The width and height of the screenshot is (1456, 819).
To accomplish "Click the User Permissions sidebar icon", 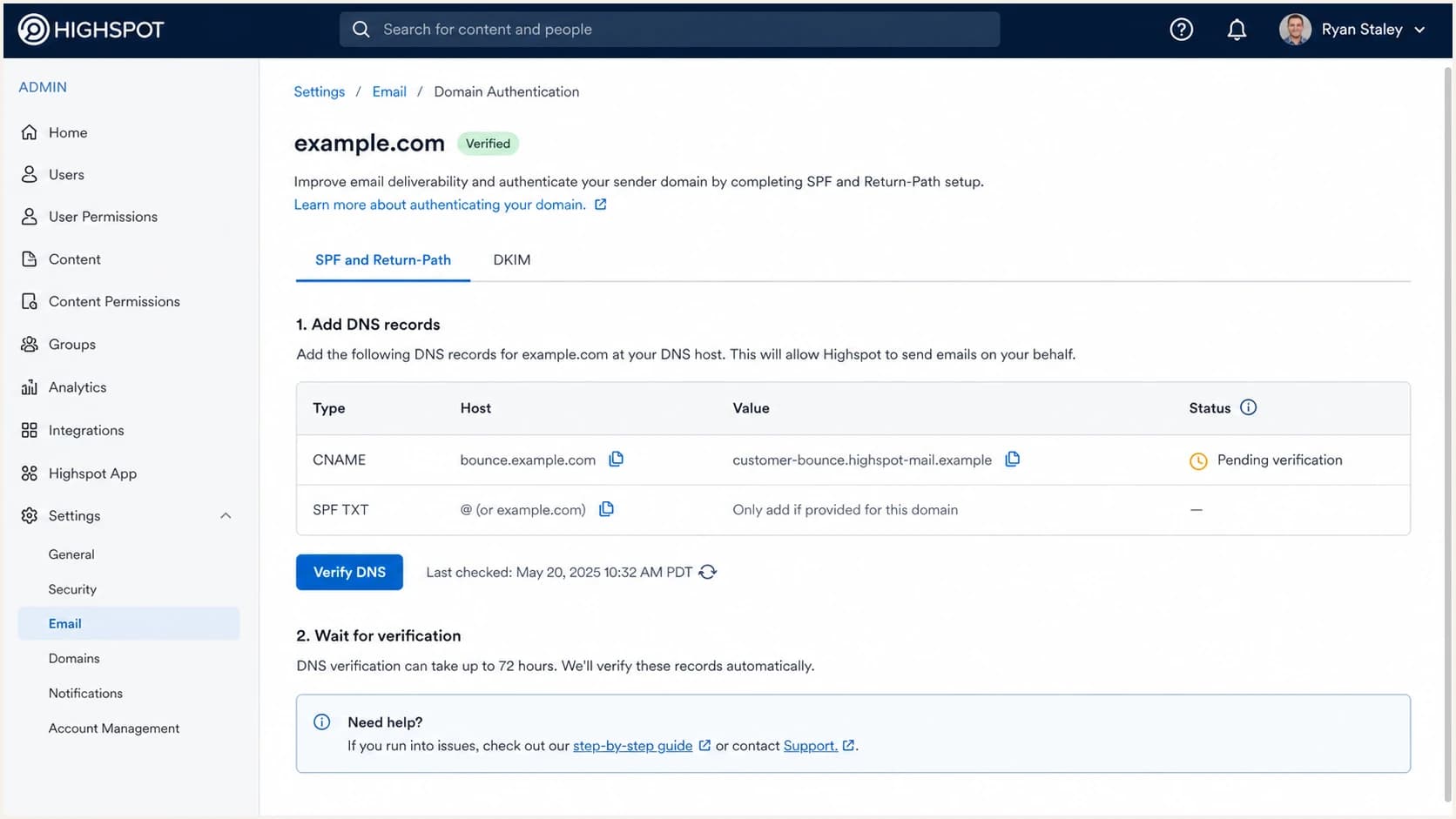I will pos(30,216).
